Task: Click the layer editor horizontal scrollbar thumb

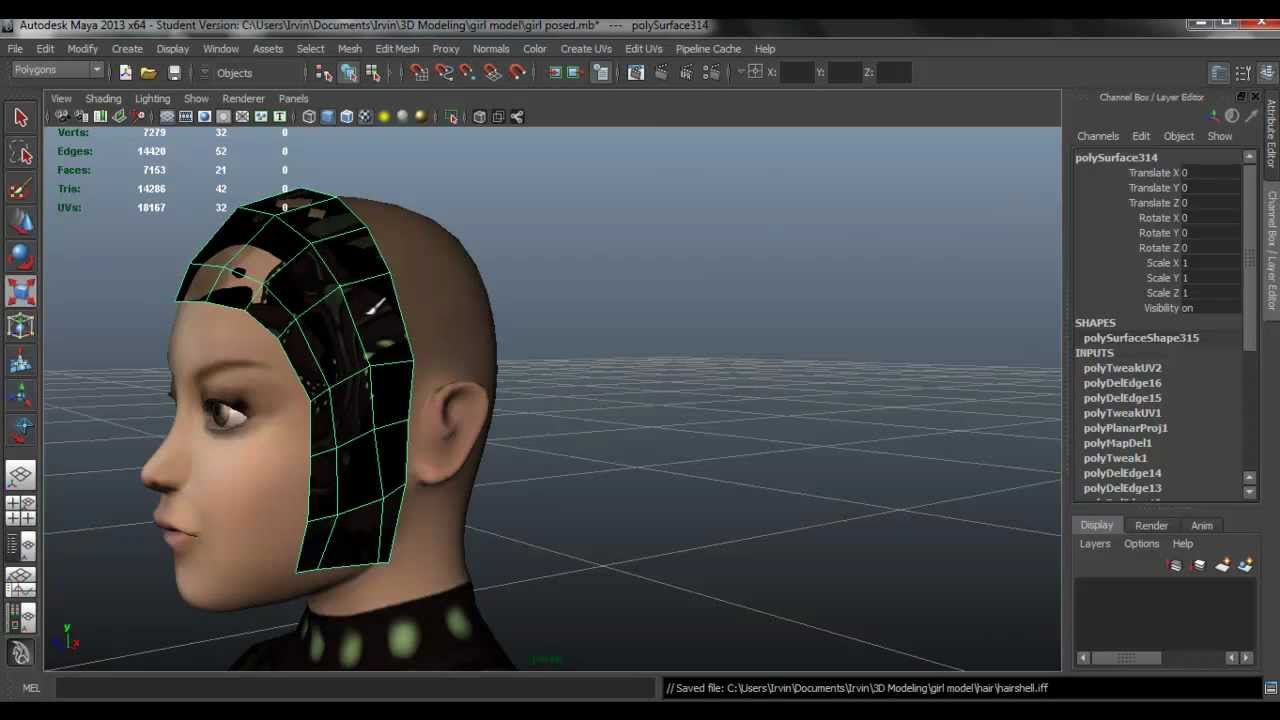Action: click(1126, 658)
